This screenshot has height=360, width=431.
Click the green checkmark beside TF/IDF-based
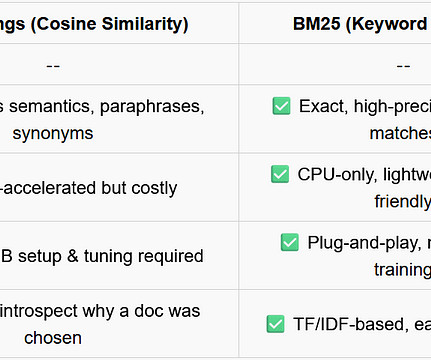pyautogui.click(x=276, y=324)
